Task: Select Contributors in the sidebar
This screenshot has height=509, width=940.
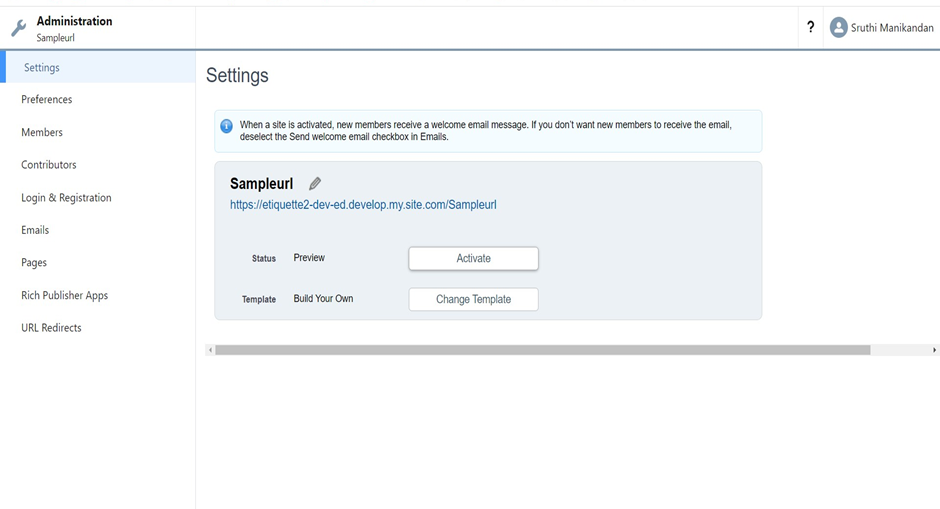Action: click(x=49, y=165)
